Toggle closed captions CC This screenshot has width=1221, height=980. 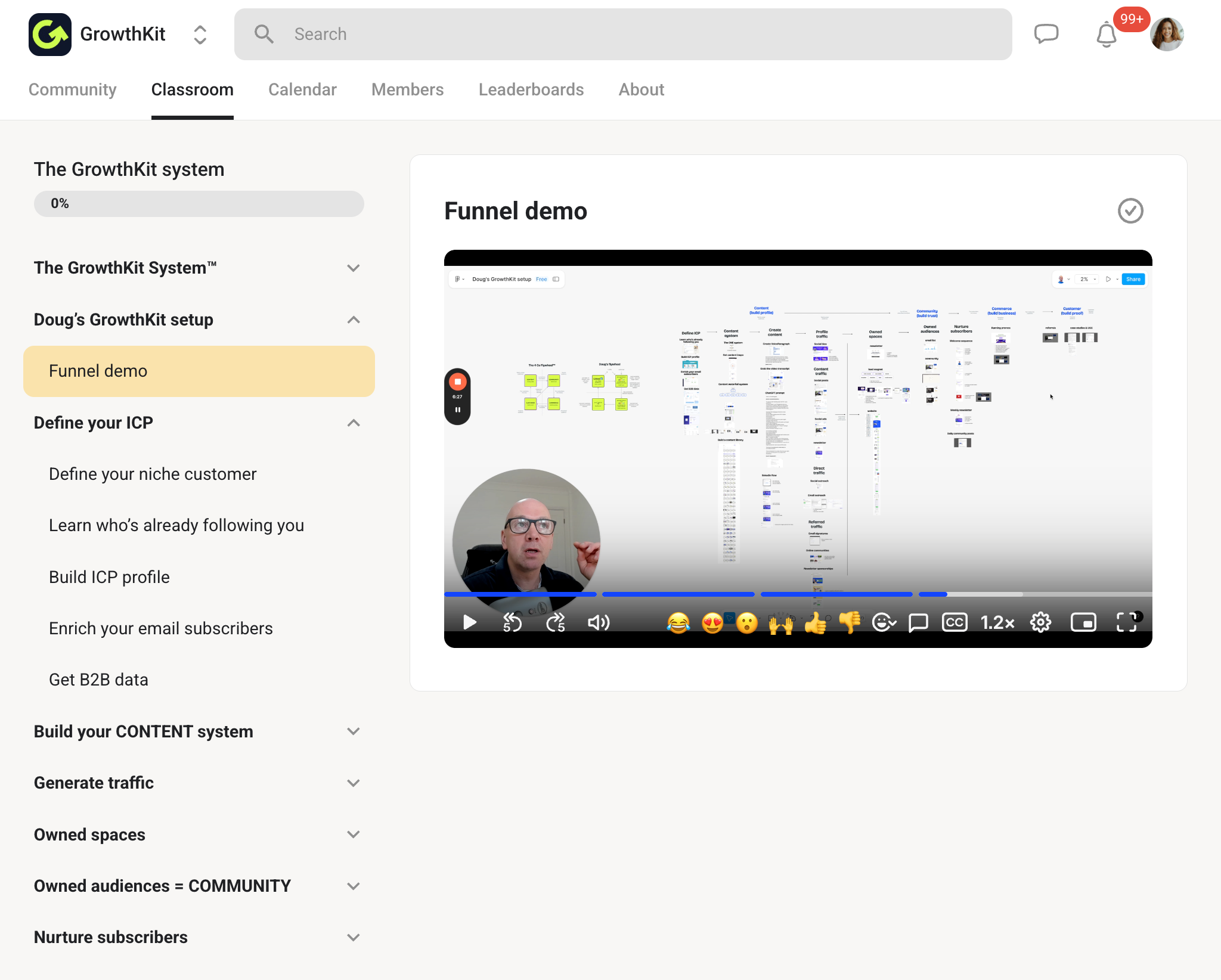click(x=955, y=622)
